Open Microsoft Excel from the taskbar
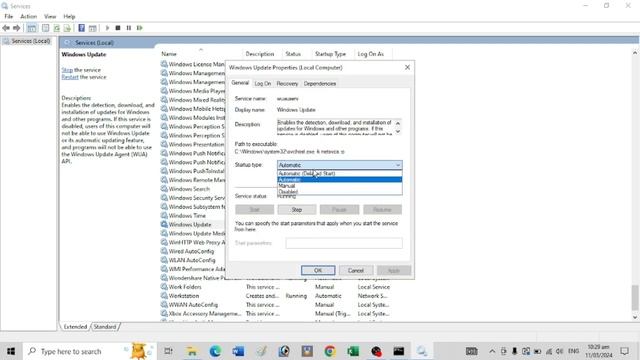Viewport: 640px width, 360px height. (353, 351)
